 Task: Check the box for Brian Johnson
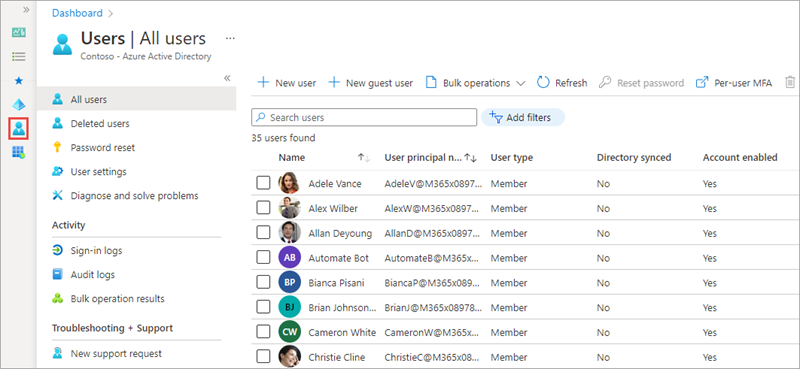coord(263,307)
